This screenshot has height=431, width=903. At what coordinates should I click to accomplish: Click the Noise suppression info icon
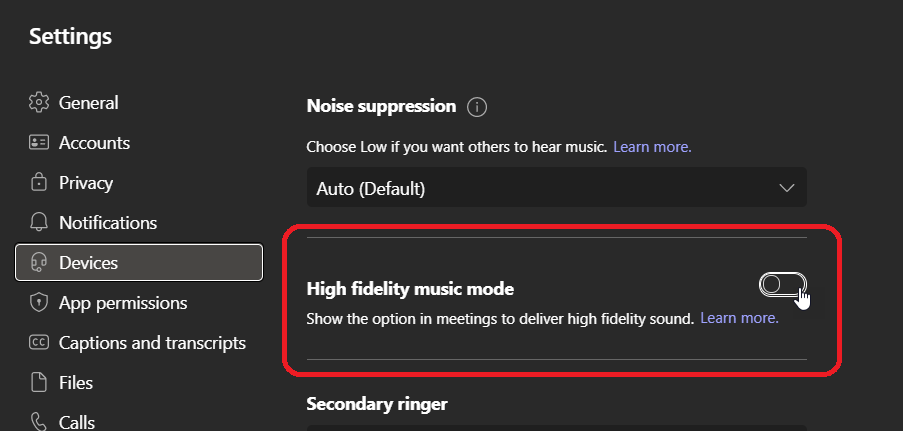tap(477, 107)
